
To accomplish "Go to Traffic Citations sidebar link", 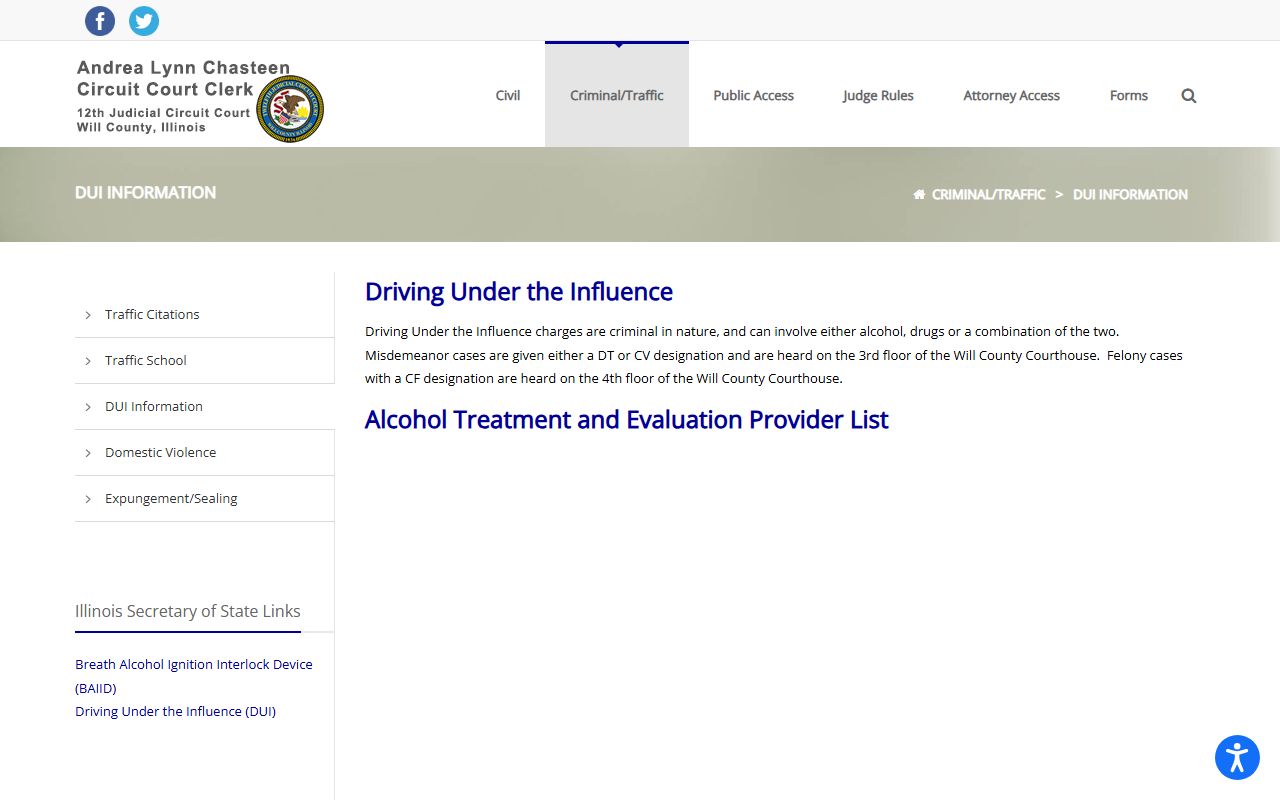I will pyautogui.click(x=152, y=314).
